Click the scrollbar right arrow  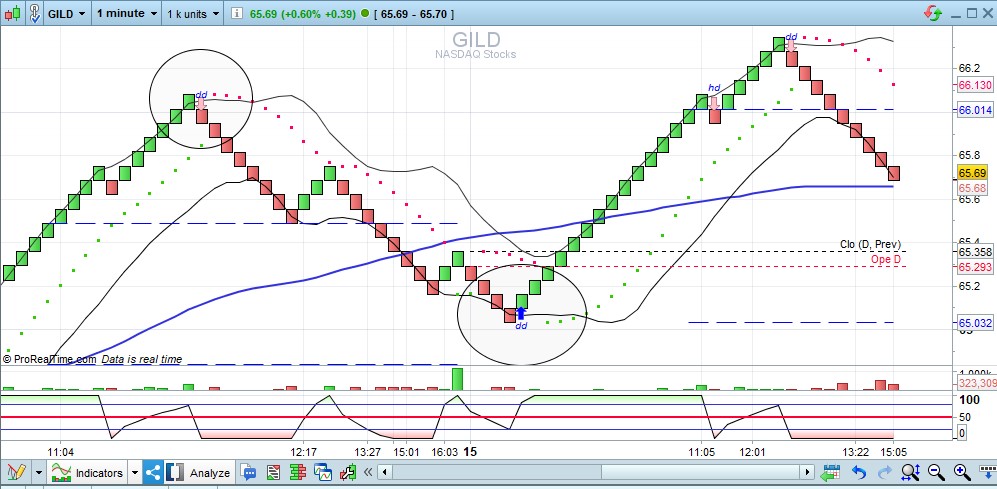(808, 472)
